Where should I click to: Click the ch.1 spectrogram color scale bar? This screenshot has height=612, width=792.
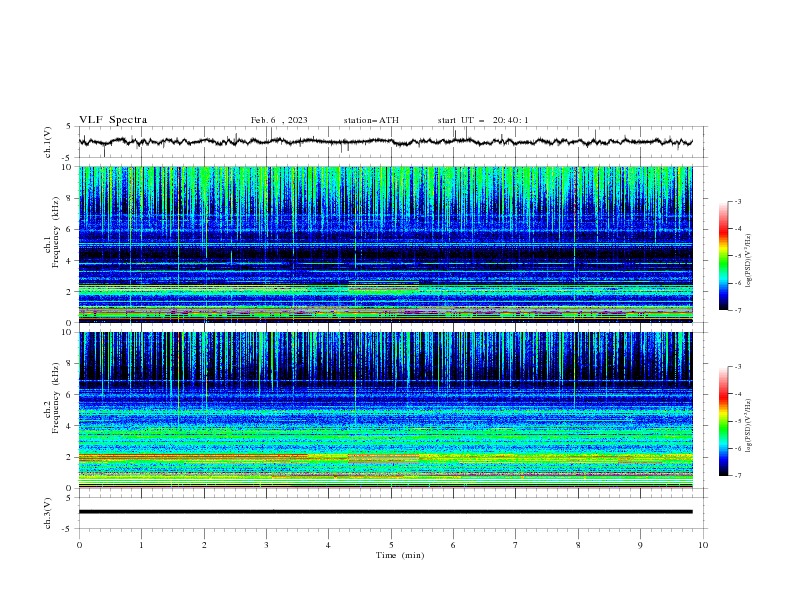723,256
